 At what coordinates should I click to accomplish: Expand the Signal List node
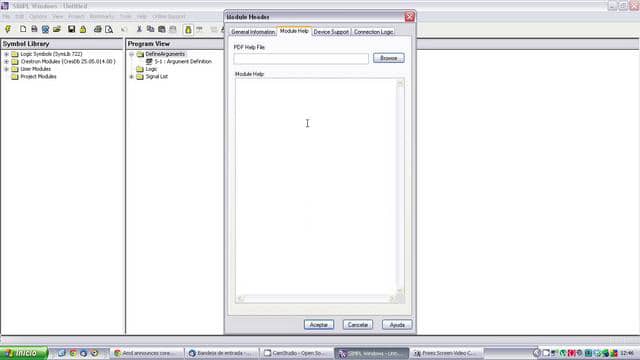131,77
